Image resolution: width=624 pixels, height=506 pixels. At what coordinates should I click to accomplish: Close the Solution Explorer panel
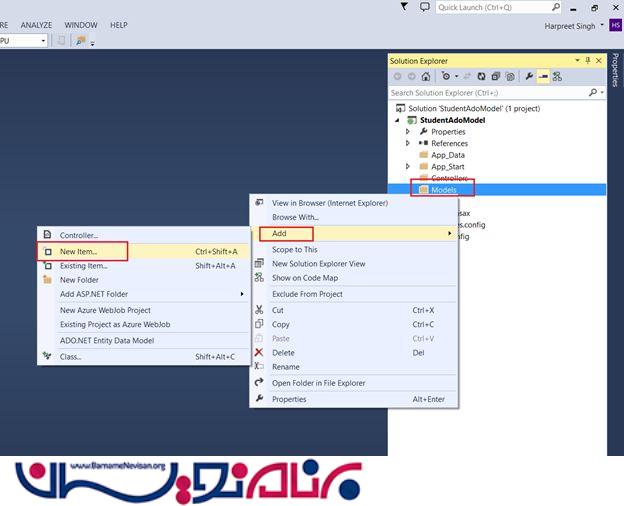(599, 61)
